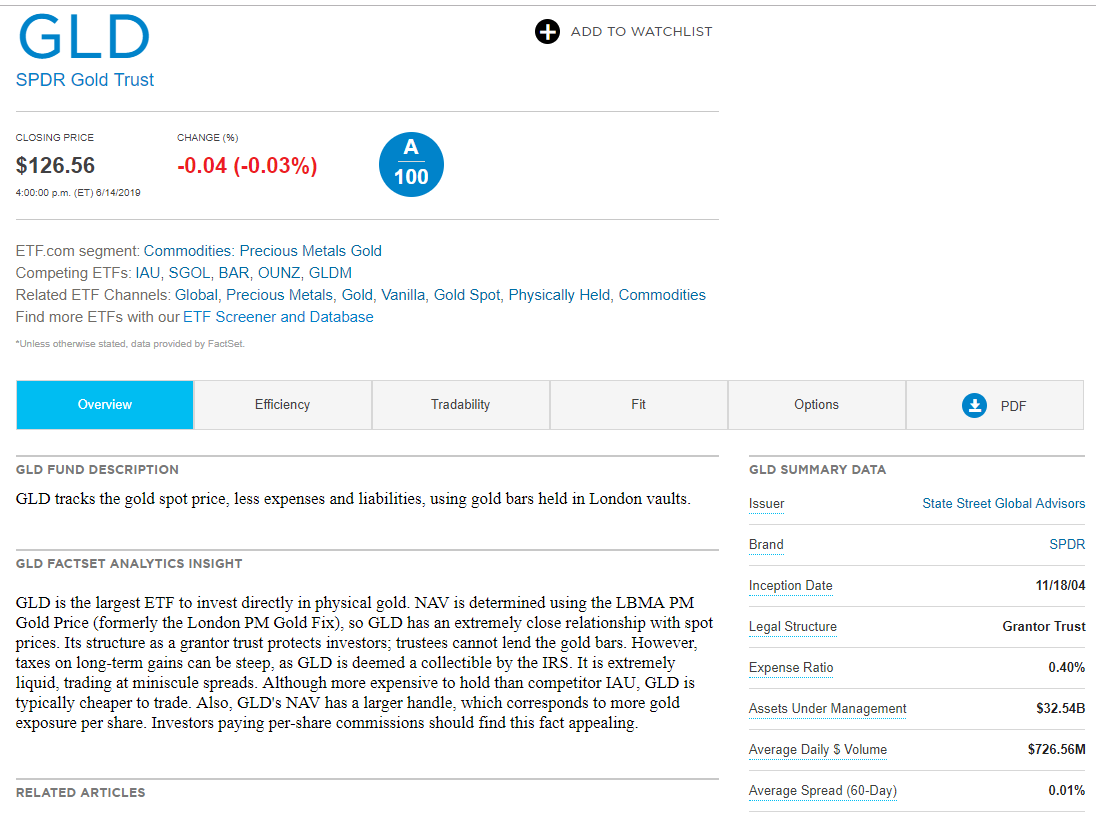Click the PDF download arrow icon
Screen dimensions: 1096x814
tap(974, 405)
